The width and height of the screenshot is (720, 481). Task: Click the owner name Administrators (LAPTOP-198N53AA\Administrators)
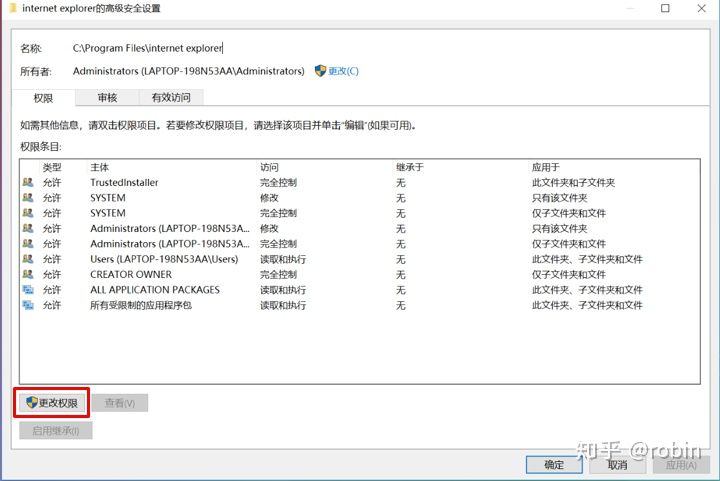189,71
